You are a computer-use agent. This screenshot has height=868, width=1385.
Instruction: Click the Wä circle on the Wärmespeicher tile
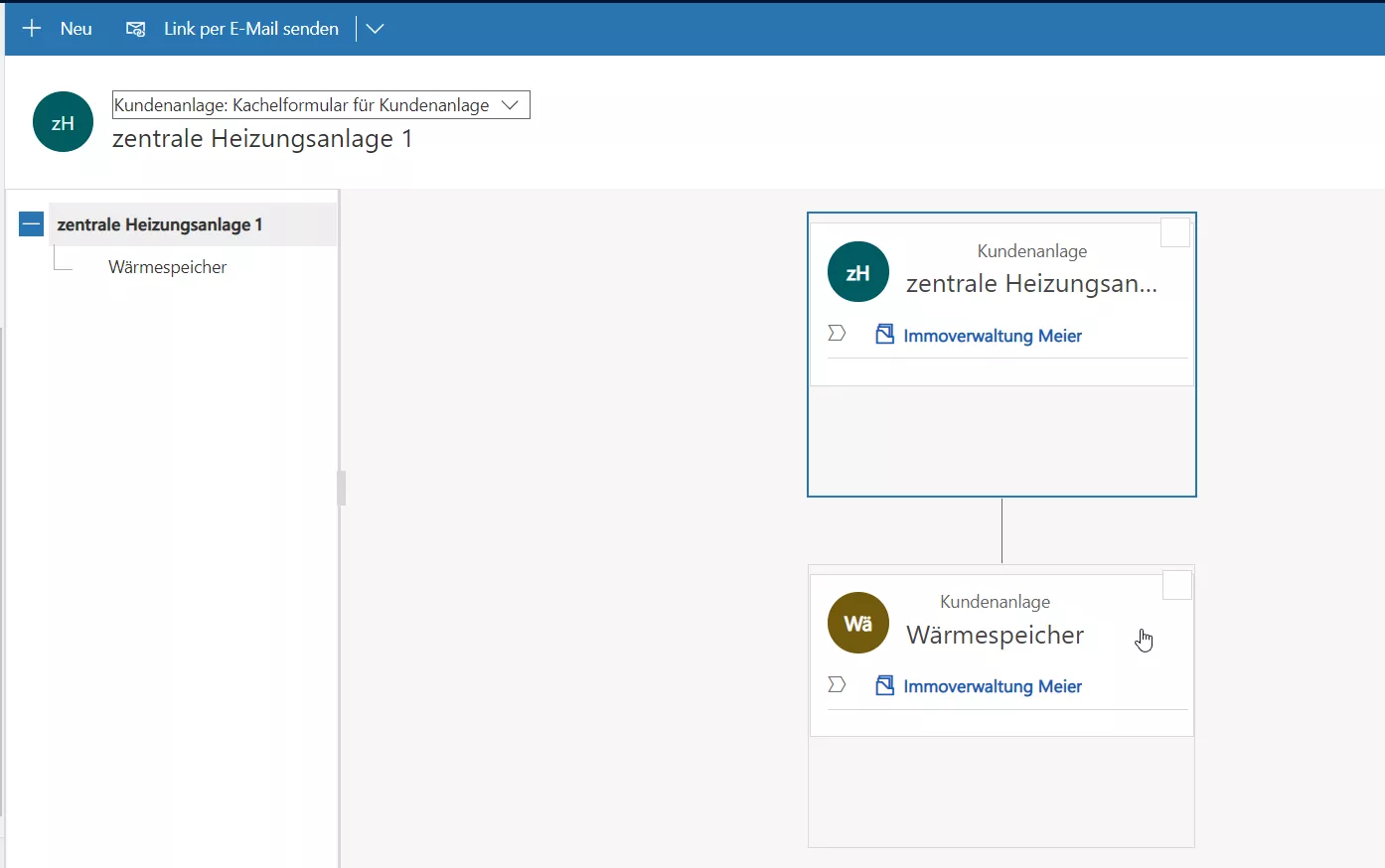click(857, 623)
